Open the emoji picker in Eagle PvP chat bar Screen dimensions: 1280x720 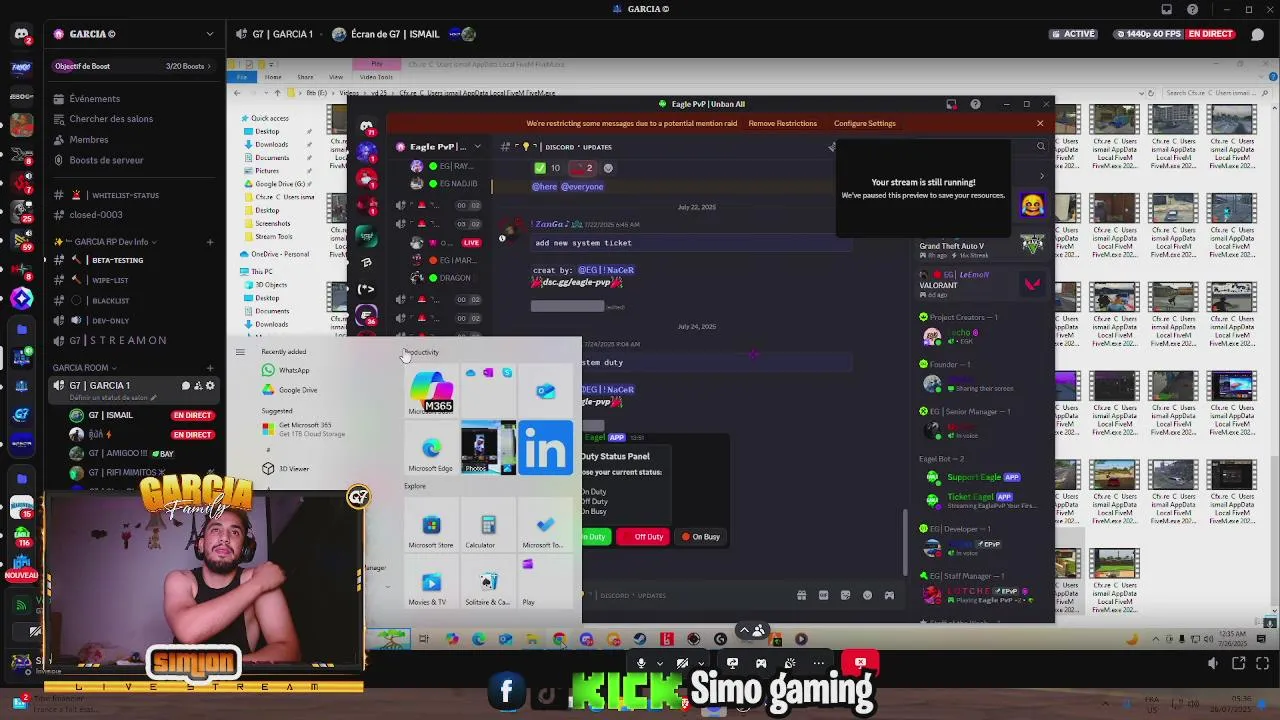pos(867,596)
